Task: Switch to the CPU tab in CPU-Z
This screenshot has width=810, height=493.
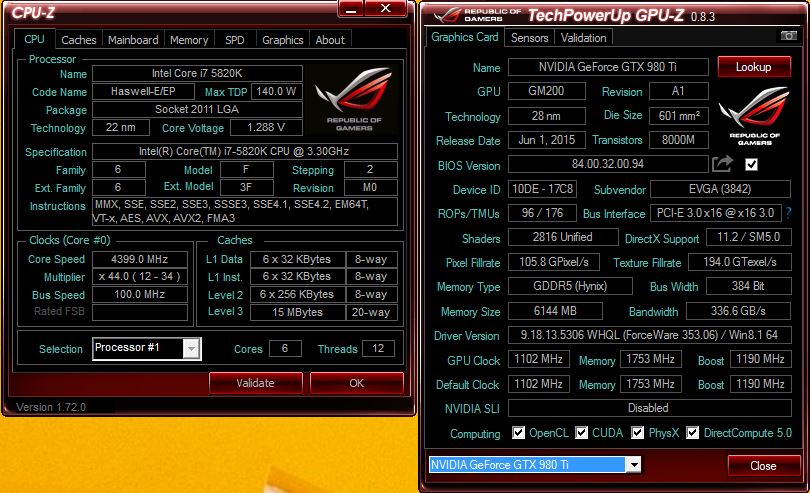Action: click(34, 39)
